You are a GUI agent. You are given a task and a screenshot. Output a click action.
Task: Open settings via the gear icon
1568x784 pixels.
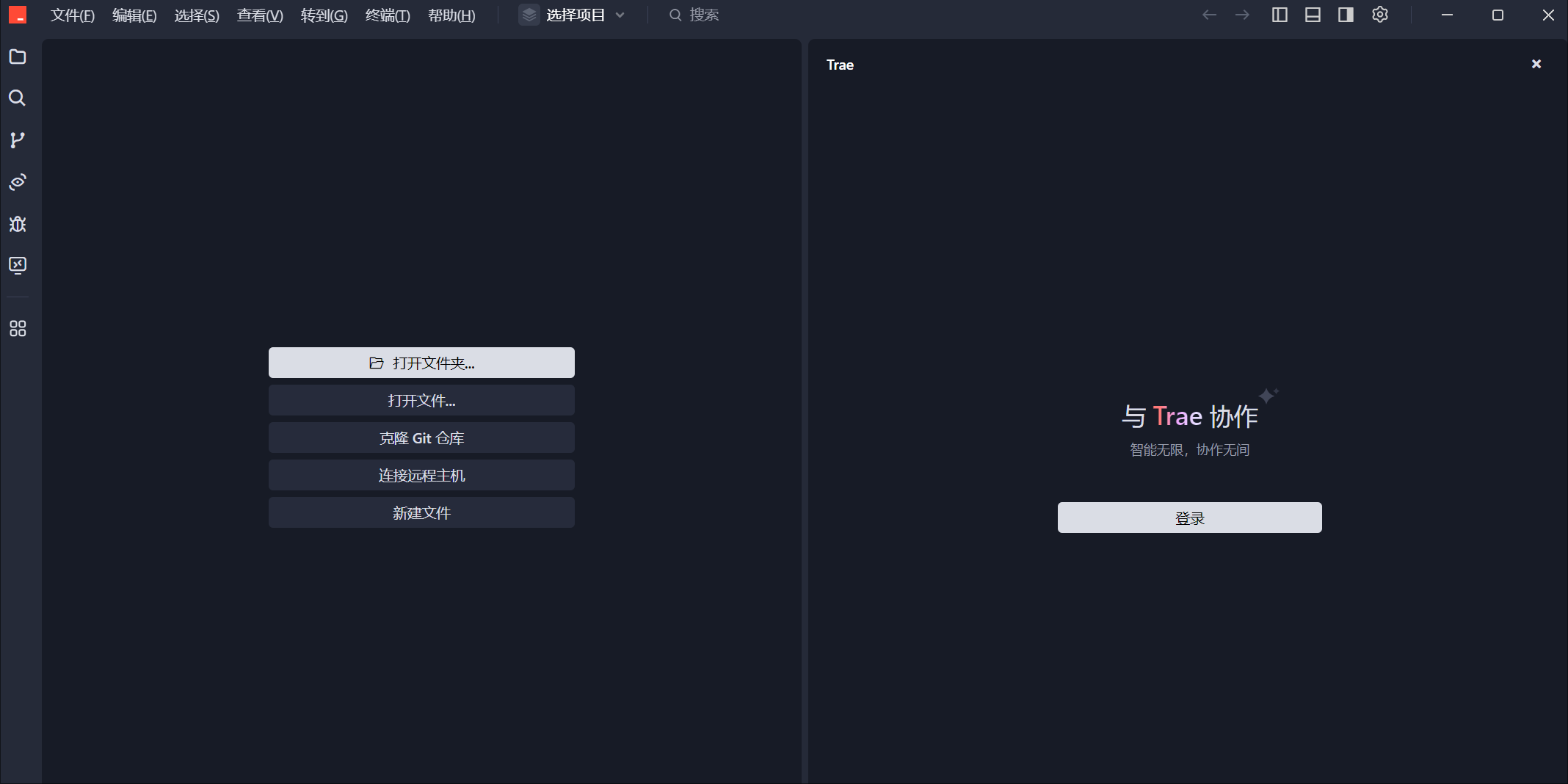click(1380, 15)
